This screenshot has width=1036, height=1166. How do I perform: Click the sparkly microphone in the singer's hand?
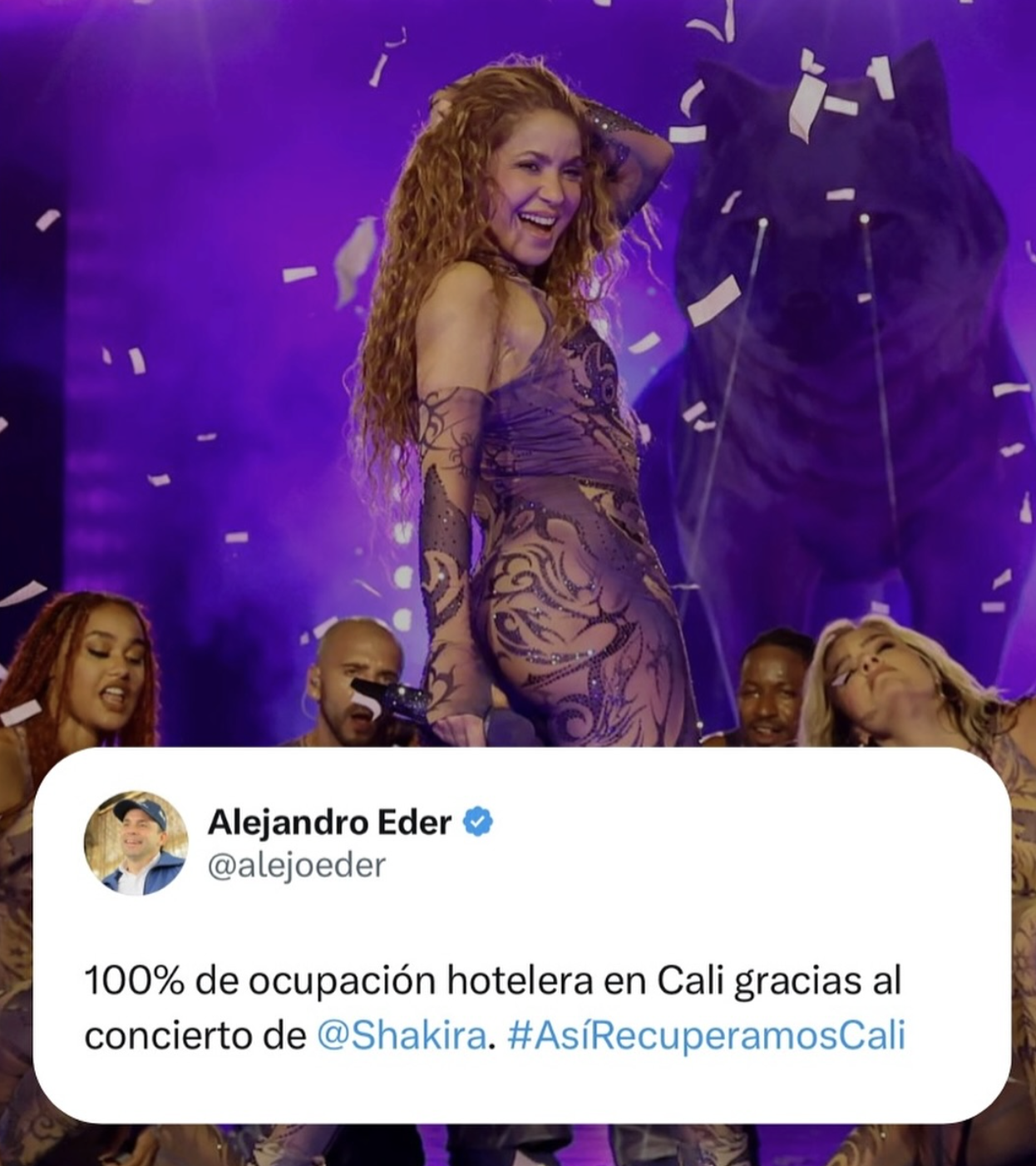tap(391, 697)
